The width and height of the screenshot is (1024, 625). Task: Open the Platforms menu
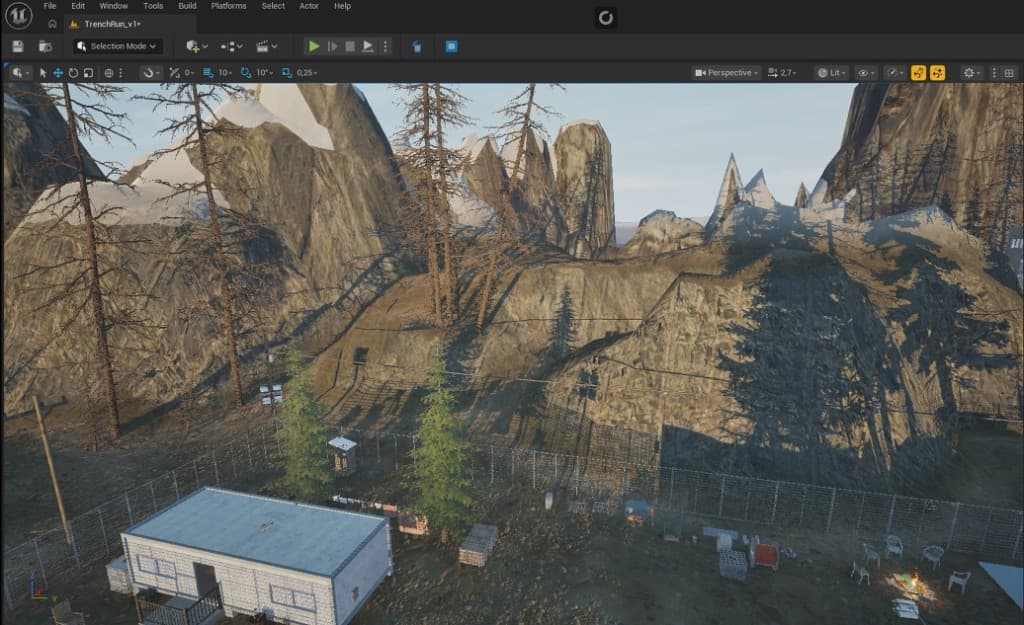229,6
